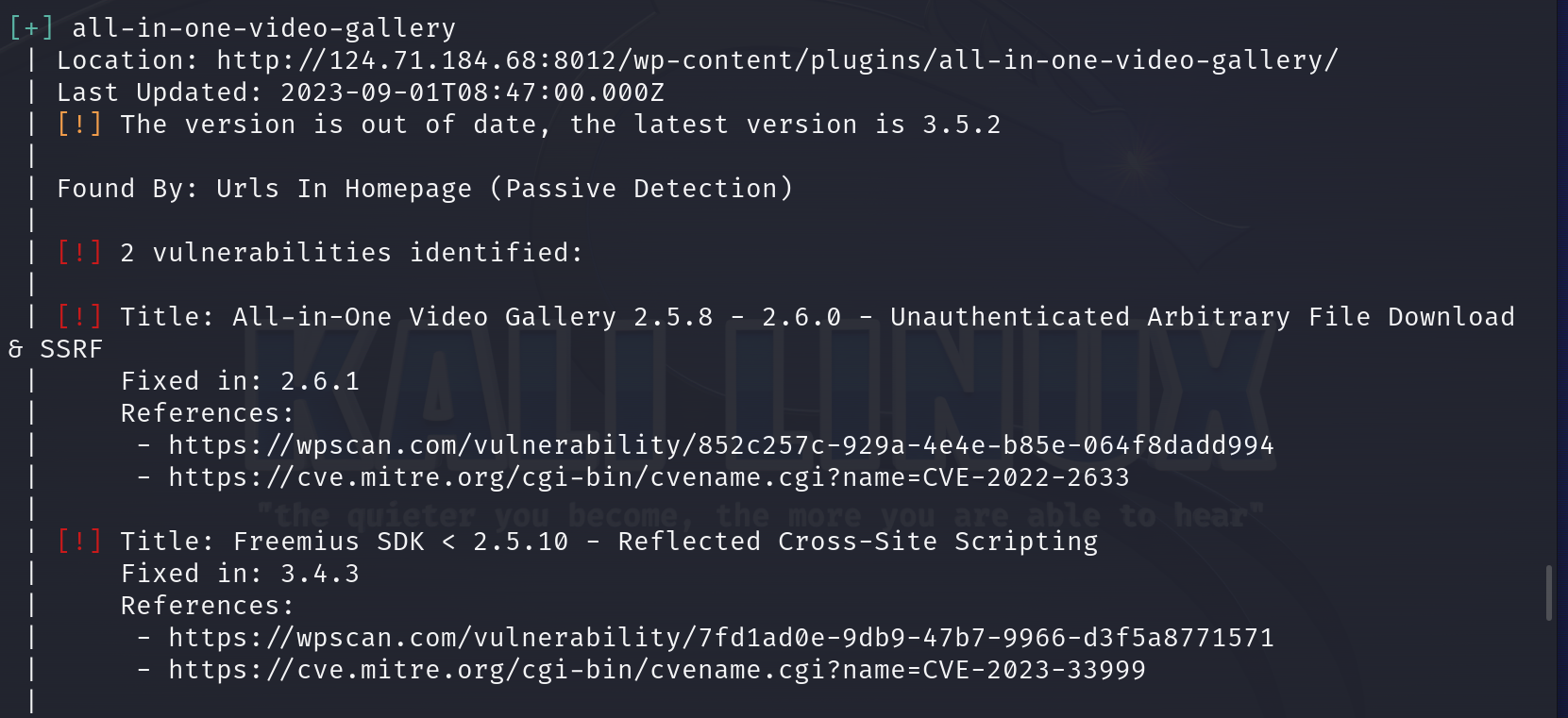Viewport: 1568px width, 718px height.
Task: Click the "Fixed in: 2.6.1" text
Action: point(240,381)
